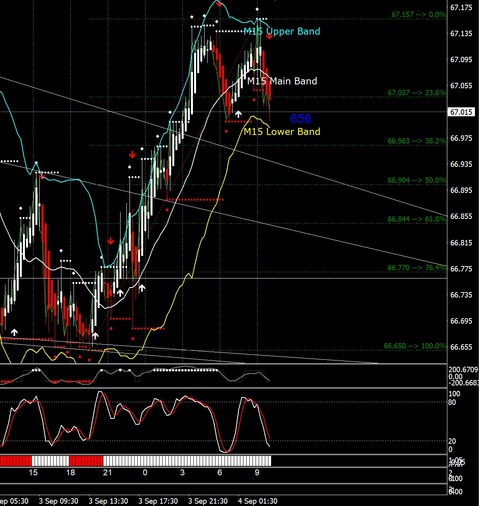Click the 3 Sep 09:30 time label
The image size is (480, 506).
(58, 501)
